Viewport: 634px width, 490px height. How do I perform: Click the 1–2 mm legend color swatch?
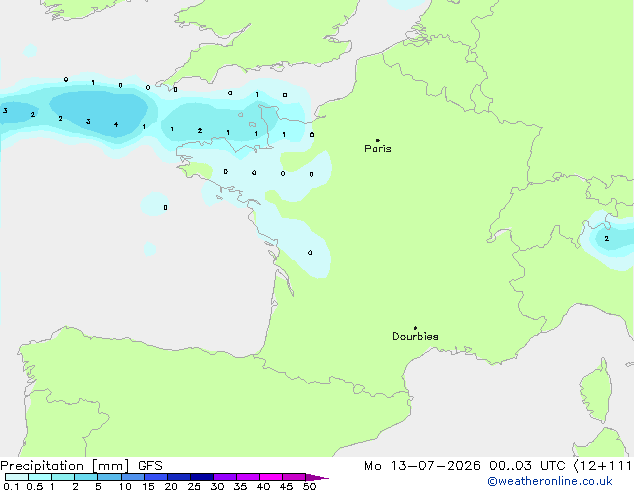63,477
